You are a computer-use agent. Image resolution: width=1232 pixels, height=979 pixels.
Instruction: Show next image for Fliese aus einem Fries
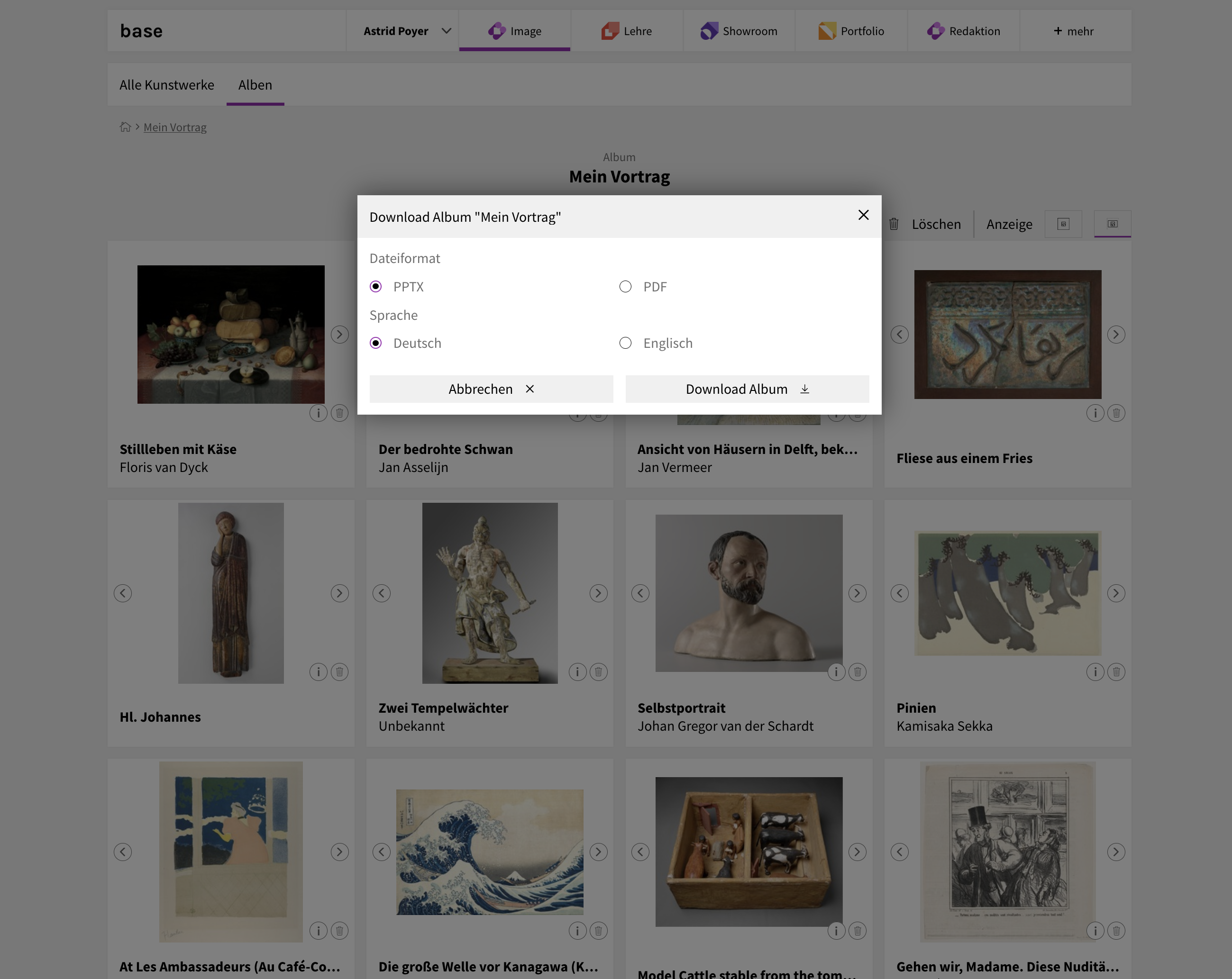[x=1116, y=335]
